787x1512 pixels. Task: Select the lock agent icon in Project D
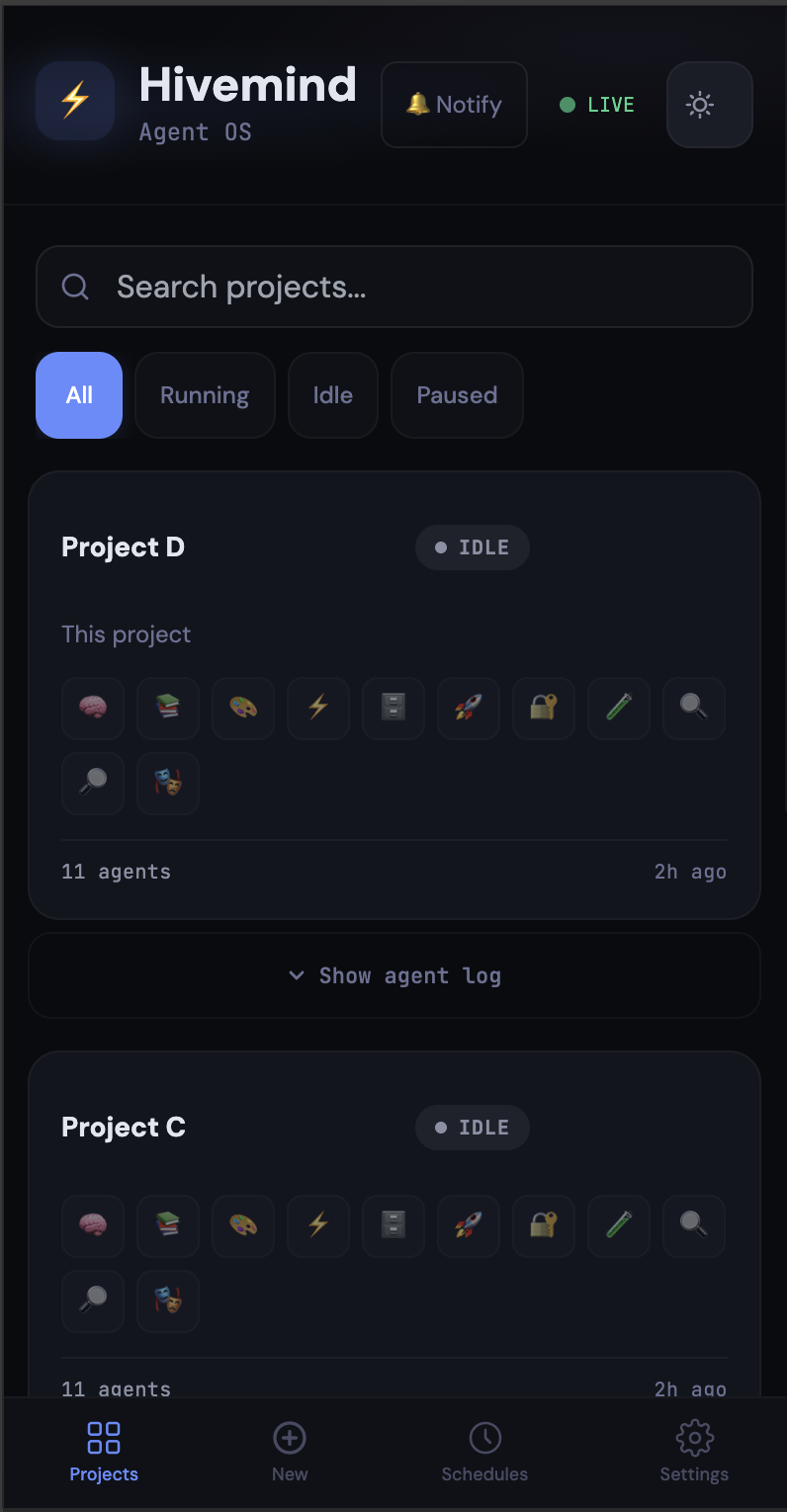tap(543, 709)
